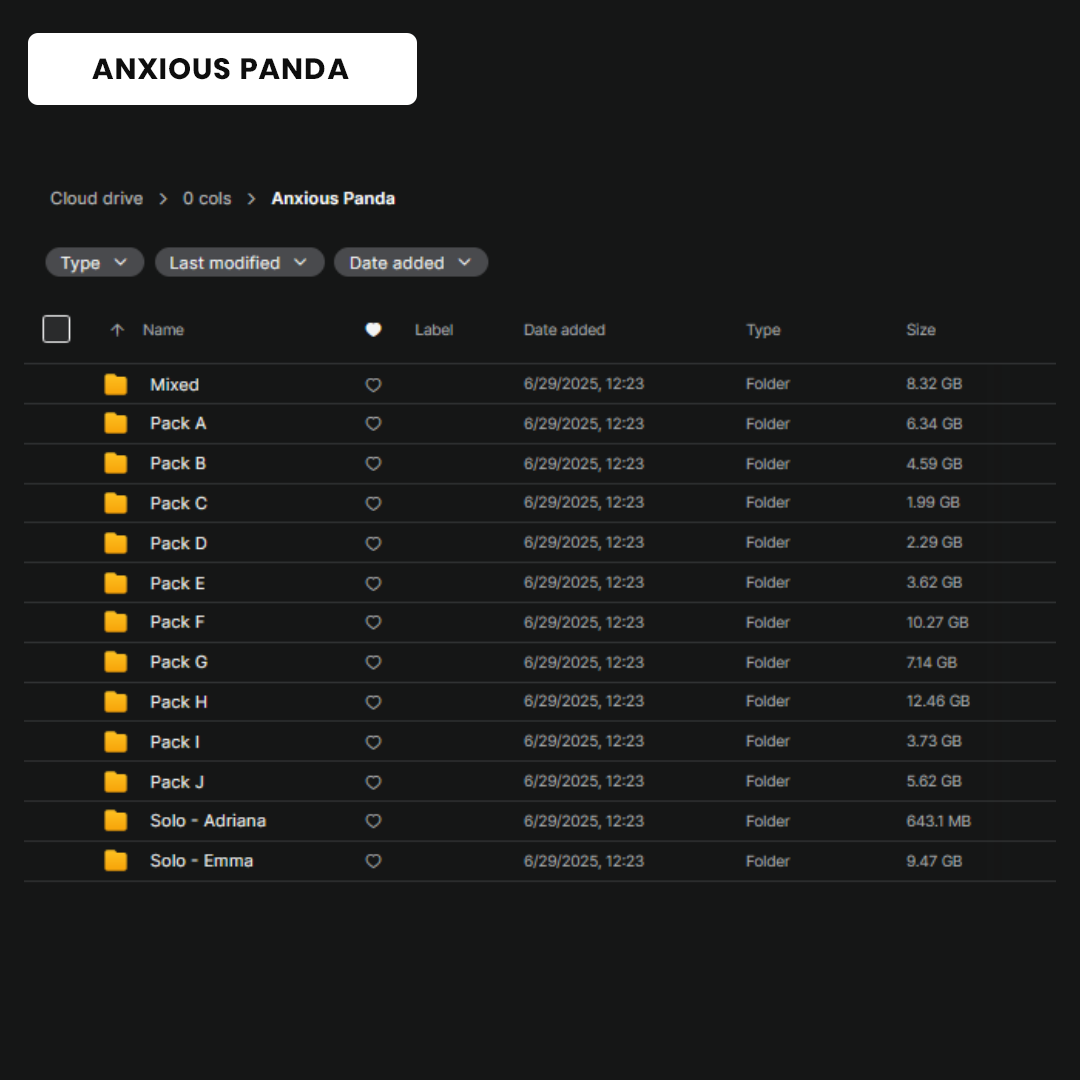Click the heart icon in column header

tap(373, 330)
